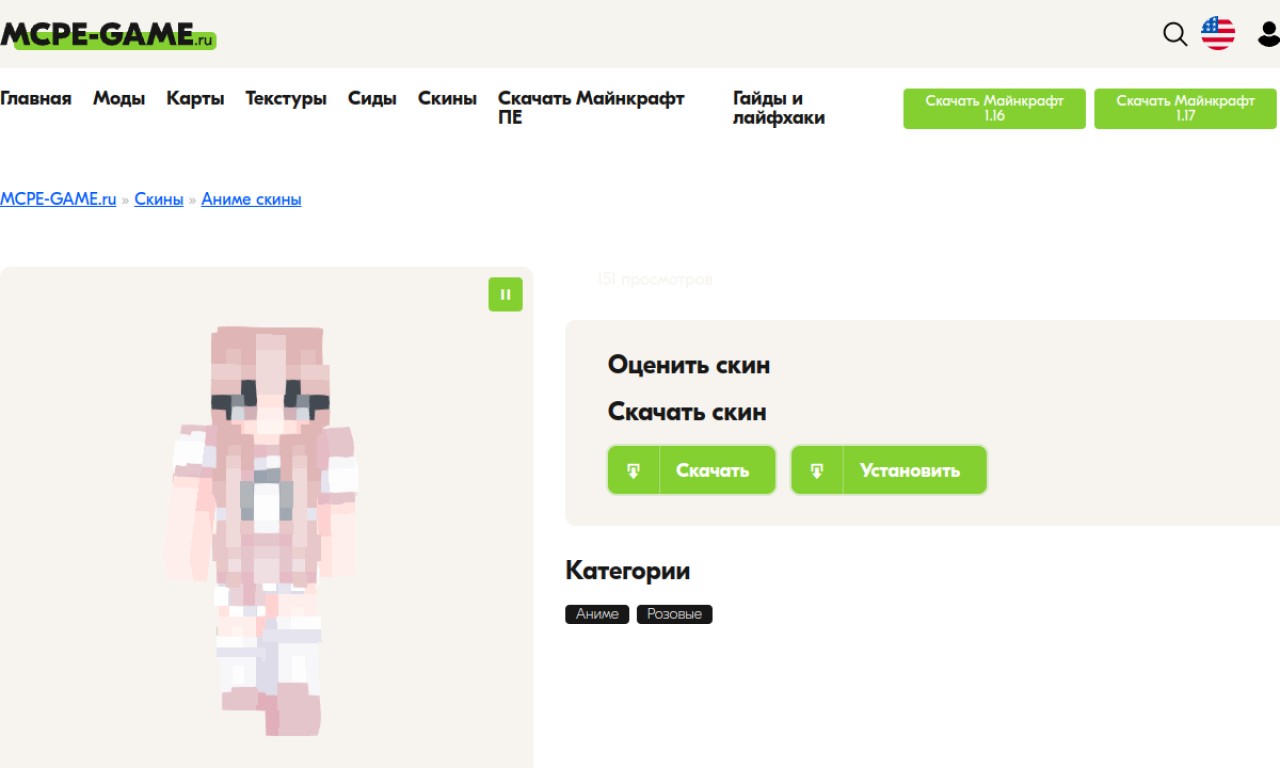Select the Аниме category tag
The width and height of the screenshot is (1280, 768).
click(x=597, y=614)
